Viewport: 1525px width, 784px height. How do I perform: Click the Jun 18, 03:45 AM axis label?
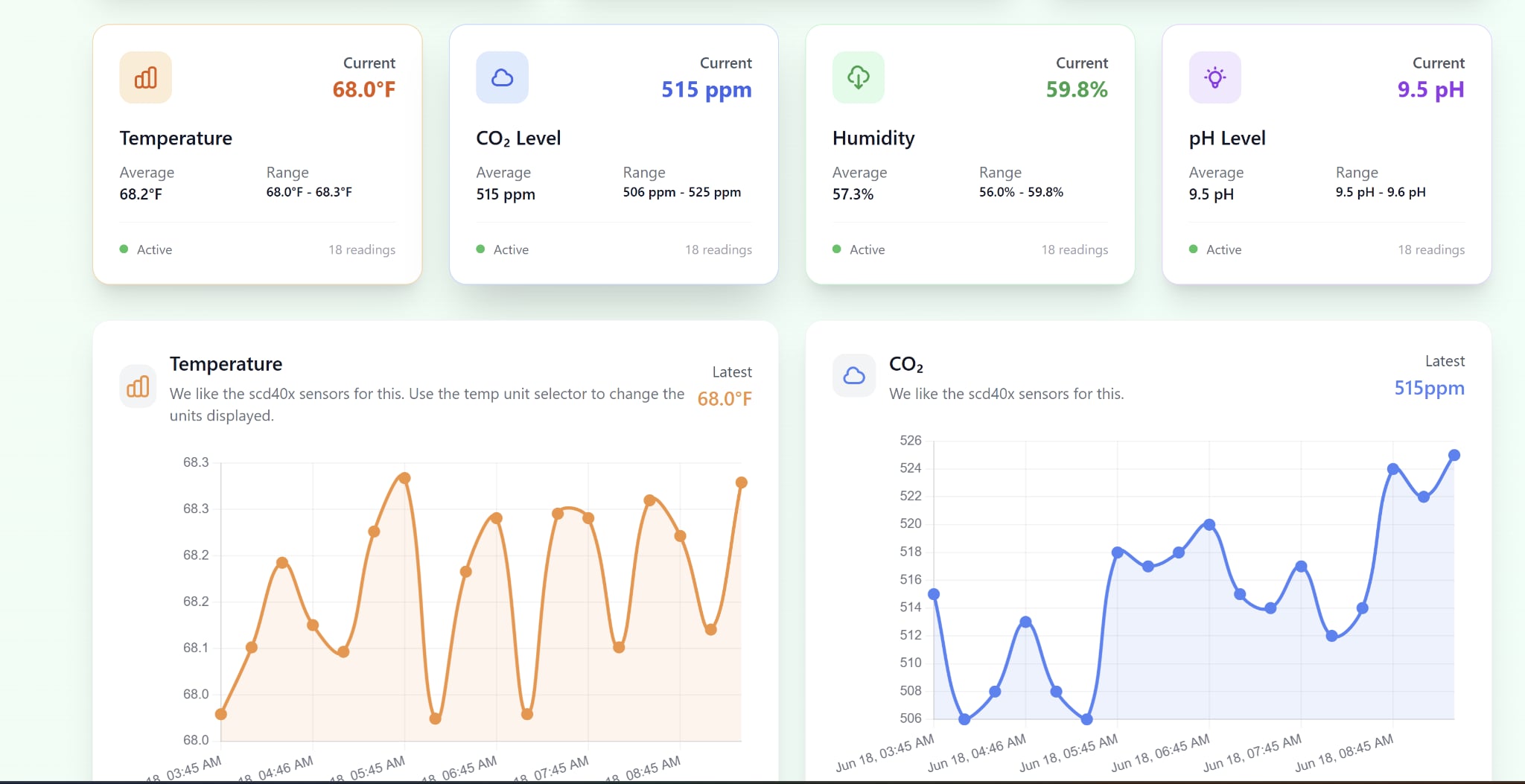(x=885, y=752)
